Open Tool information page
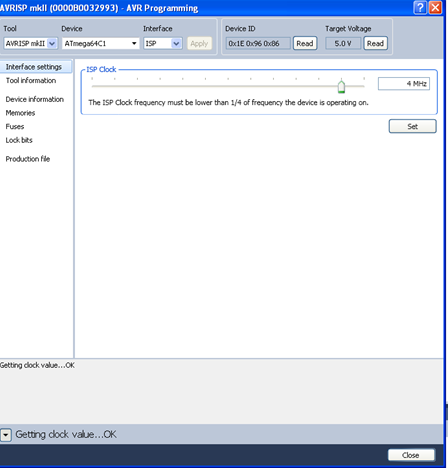 pyautogui.click(x=31, y=81)
